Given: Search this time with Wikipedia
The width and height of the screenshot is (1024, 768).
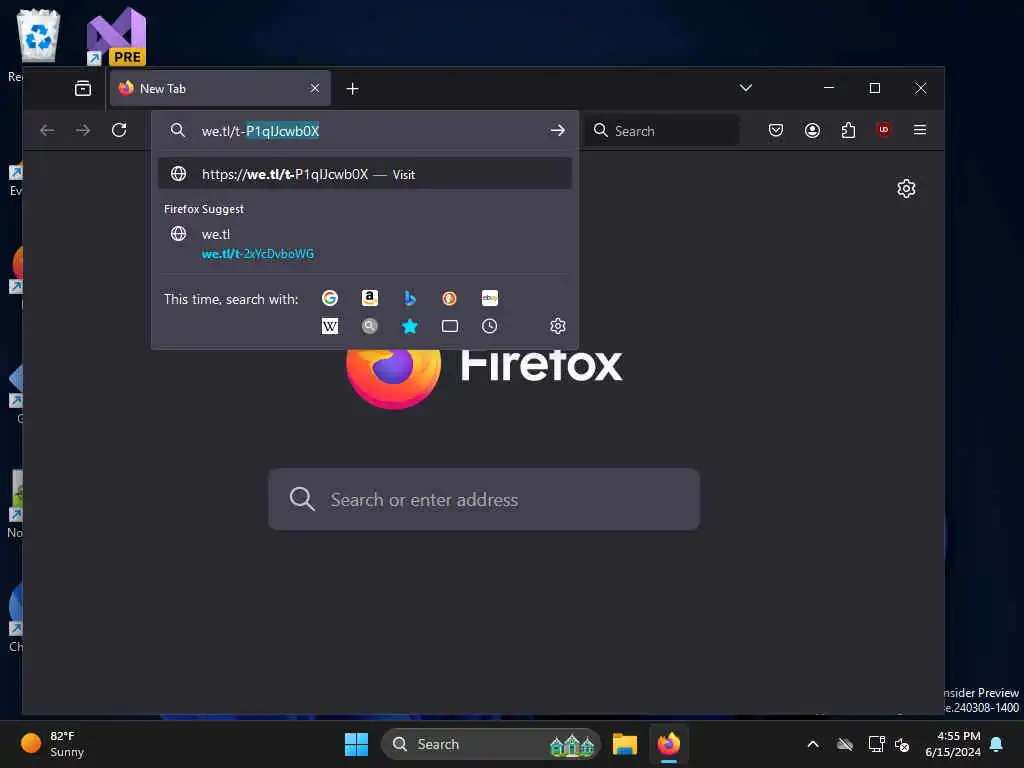Looking at the screenshot, I should click(330, 326).
